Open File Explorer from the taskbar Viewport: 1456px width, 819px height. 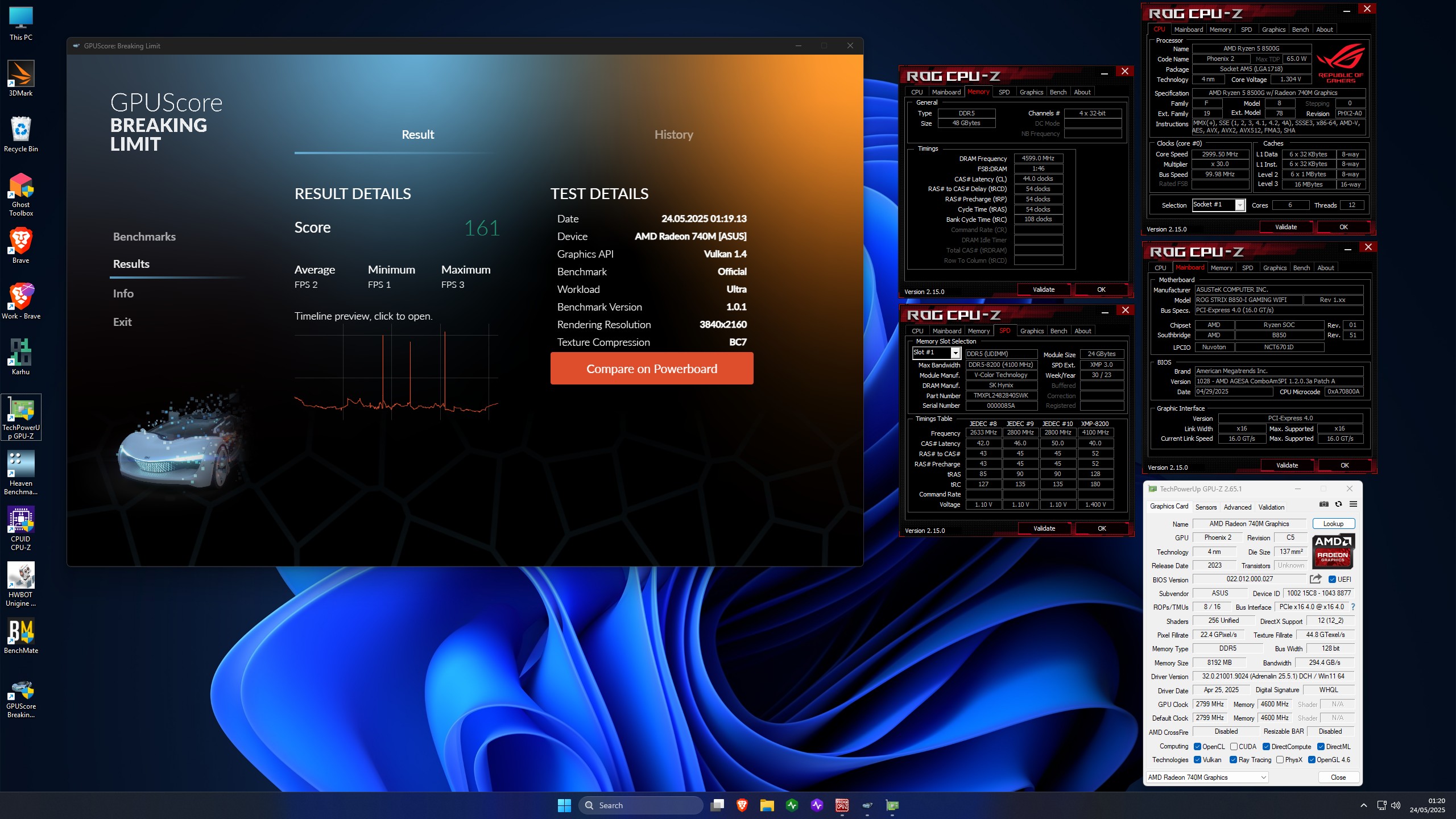(767, 805)
